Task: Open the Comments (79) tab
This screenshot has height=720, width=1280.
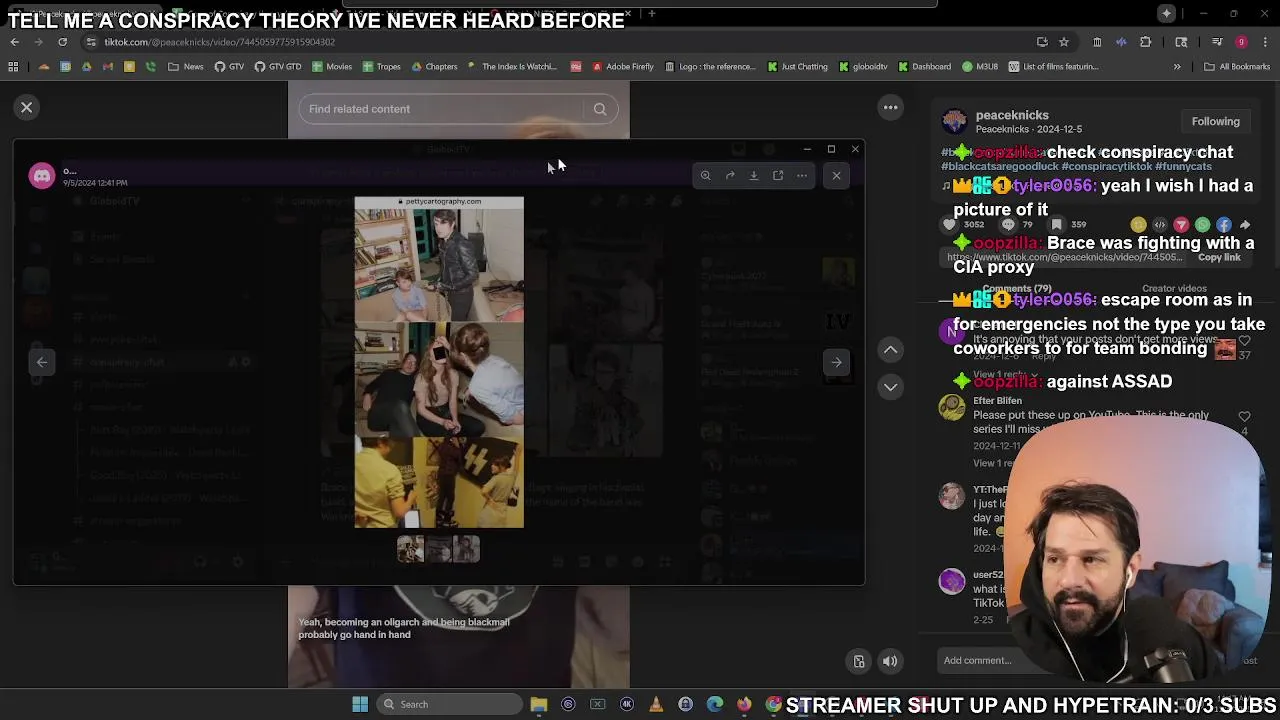Action: point(1016,288)
